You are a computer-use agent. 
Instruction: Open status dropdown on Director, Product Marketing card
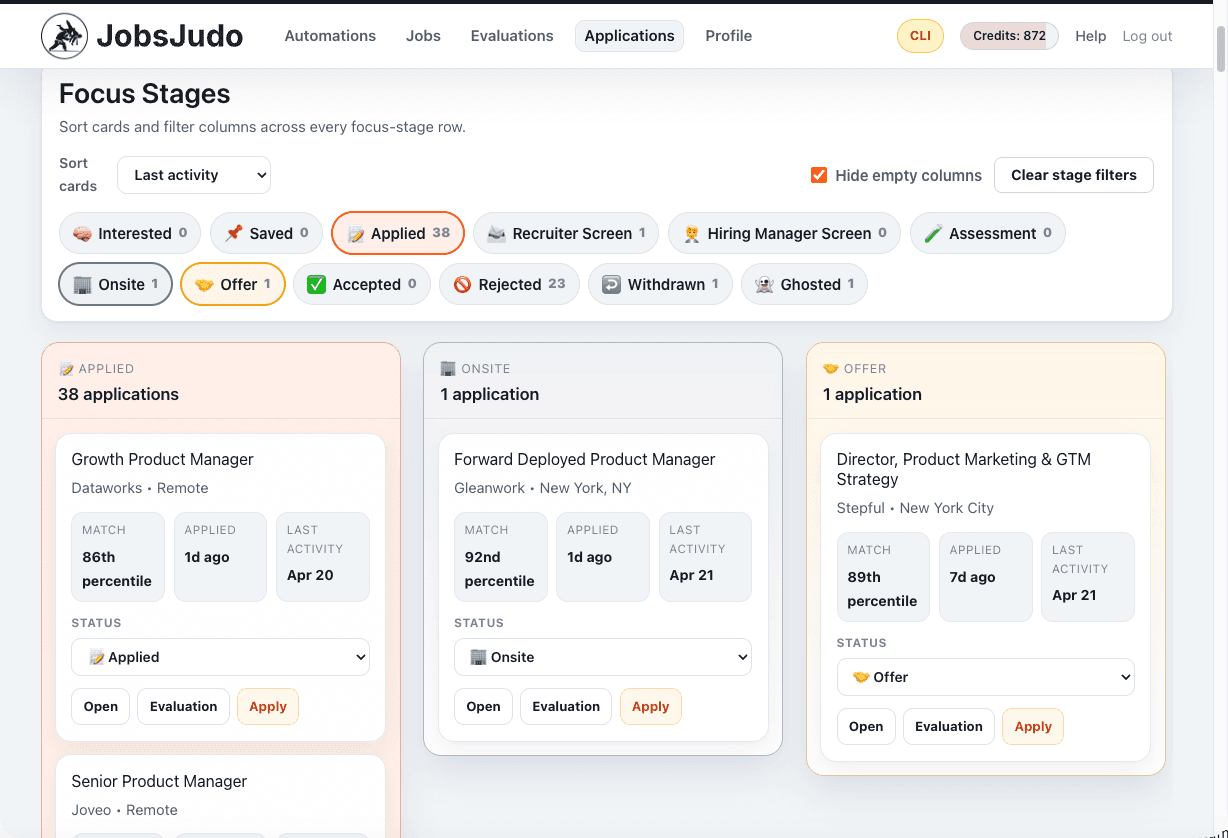tap(985, 677)
